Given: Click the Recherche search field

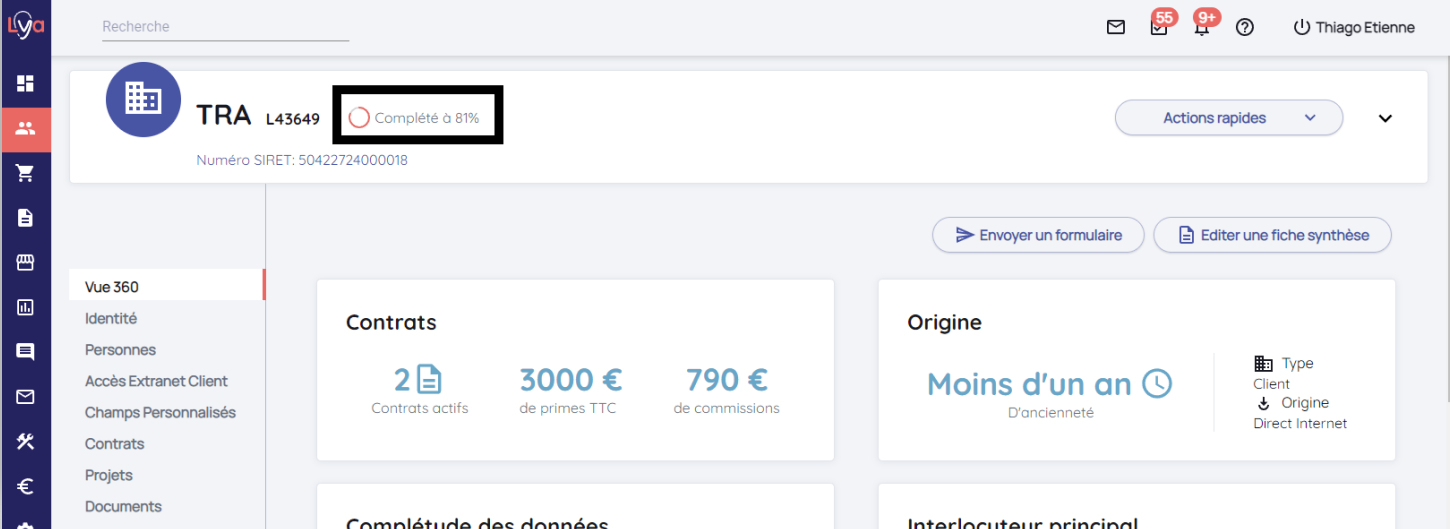Looking at the screenshot, I should [x=225, y=27].
